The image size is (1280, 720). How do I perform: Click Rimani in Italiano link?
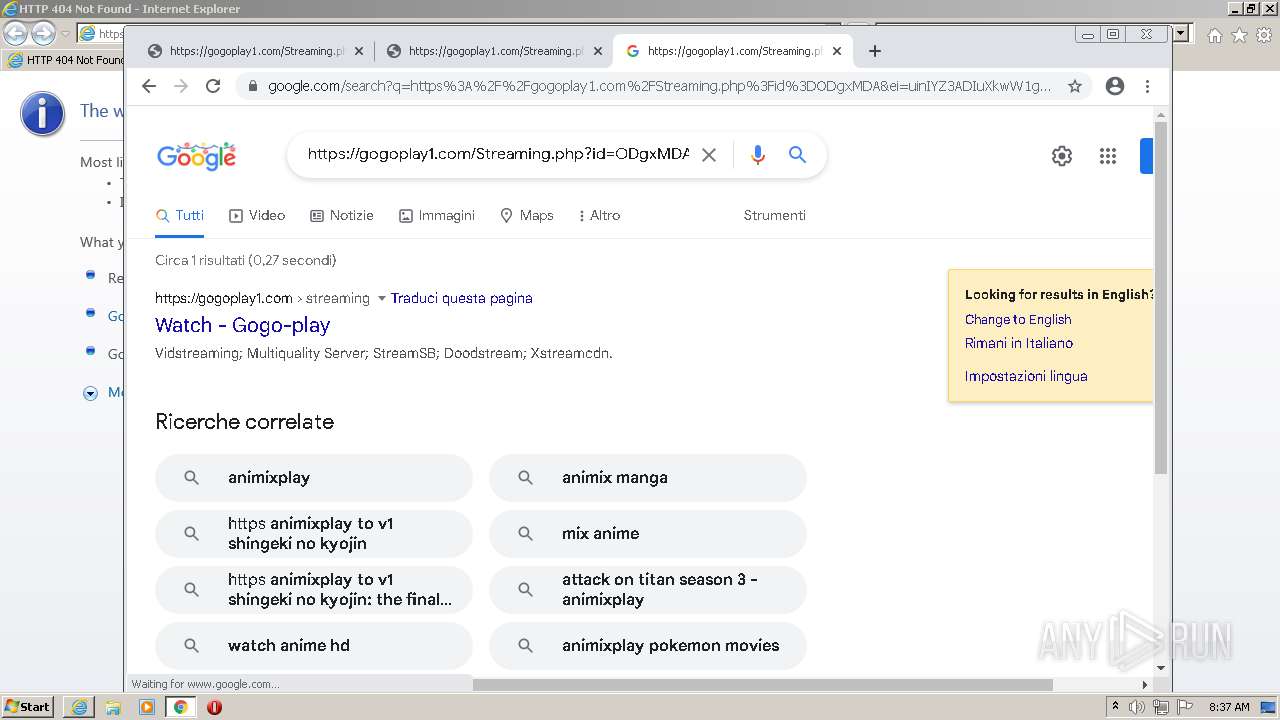pyautogui.click(x=1019, y=343)
